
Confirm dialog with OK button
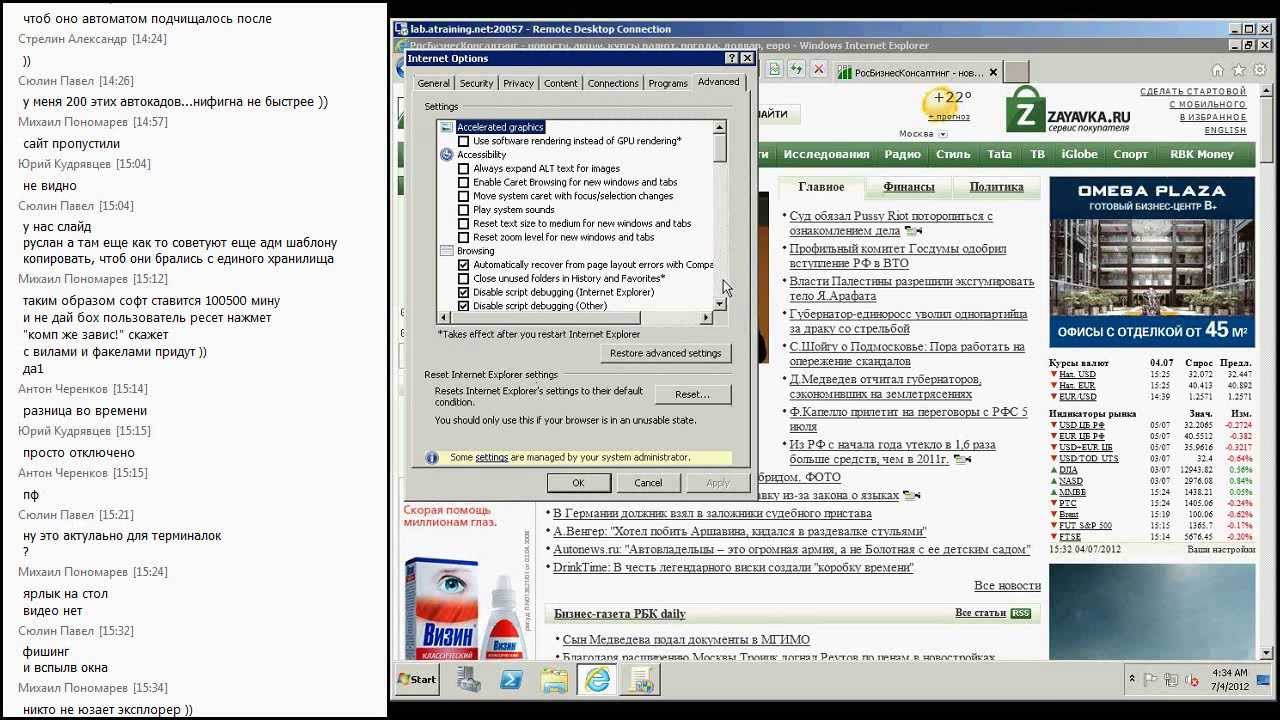[578, 482]
